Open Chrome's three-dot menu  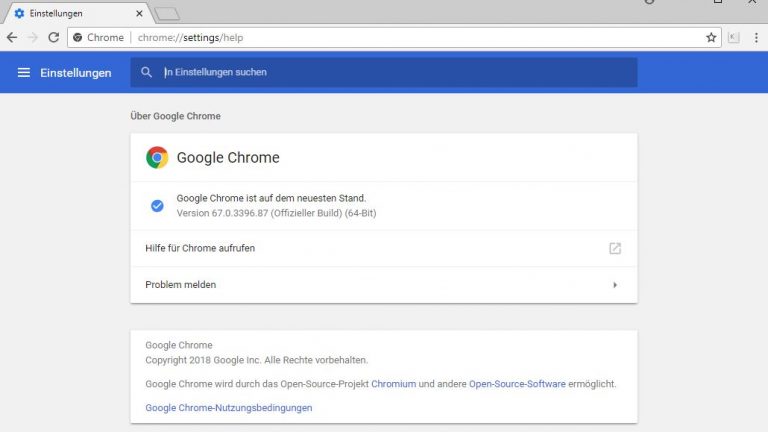click(x=754, y=37)
